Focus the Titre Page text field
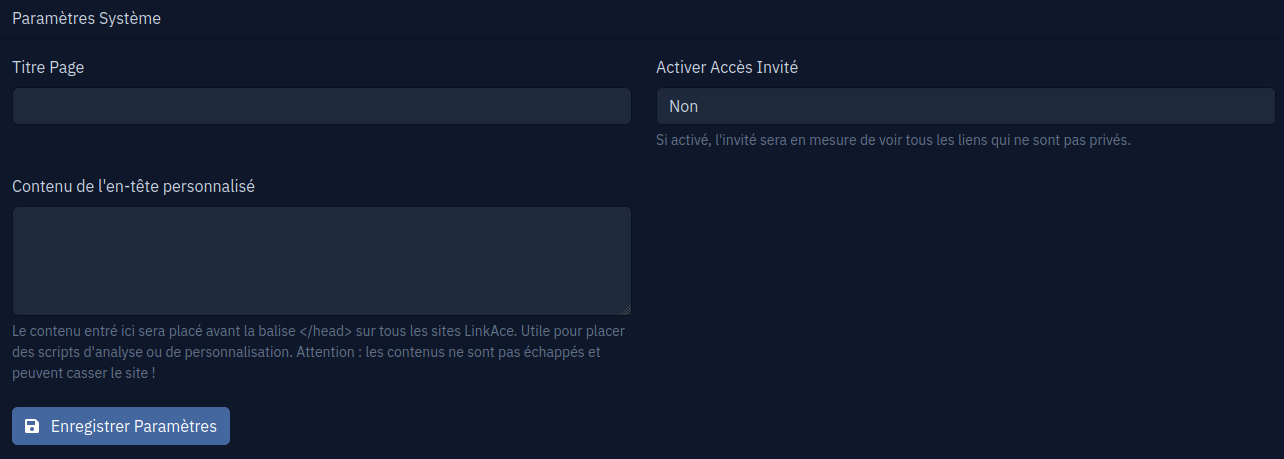Viewport: 1284px width, 459px height. pyautogui.click(x=322, y=106)
